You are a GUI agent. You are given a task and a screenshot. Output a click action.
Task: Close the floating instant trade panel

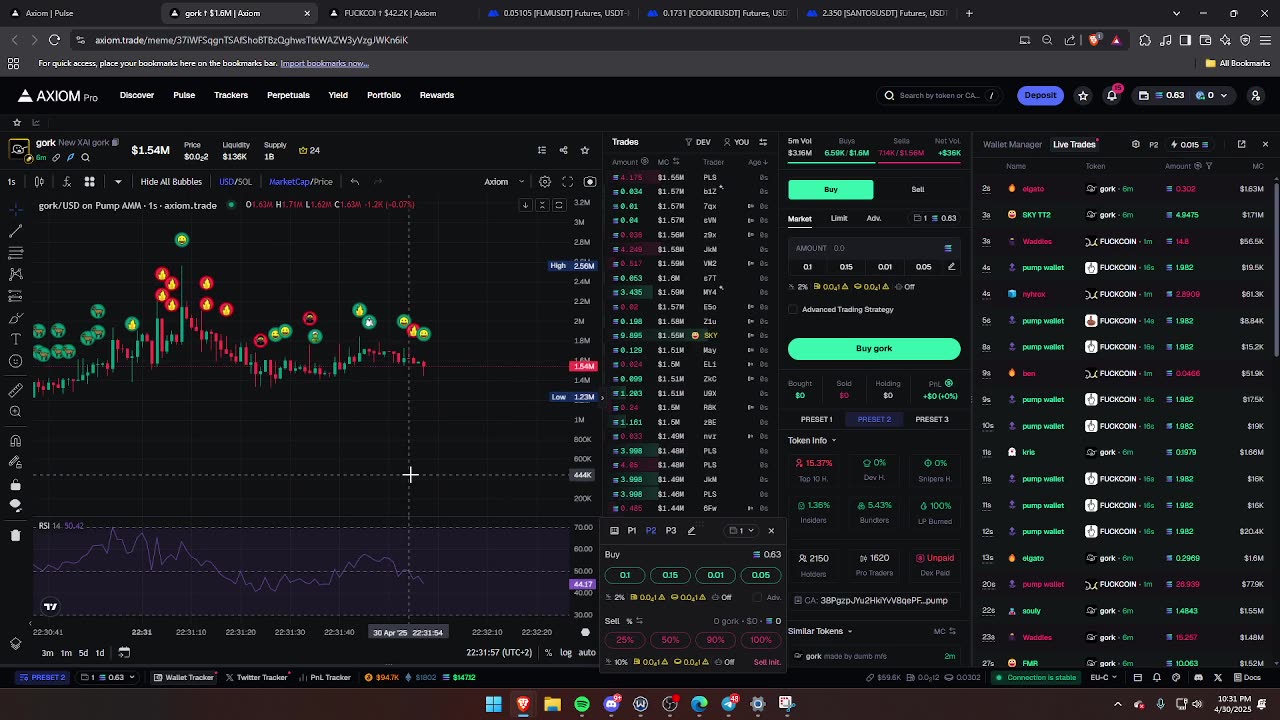click(x=771, y=531)
